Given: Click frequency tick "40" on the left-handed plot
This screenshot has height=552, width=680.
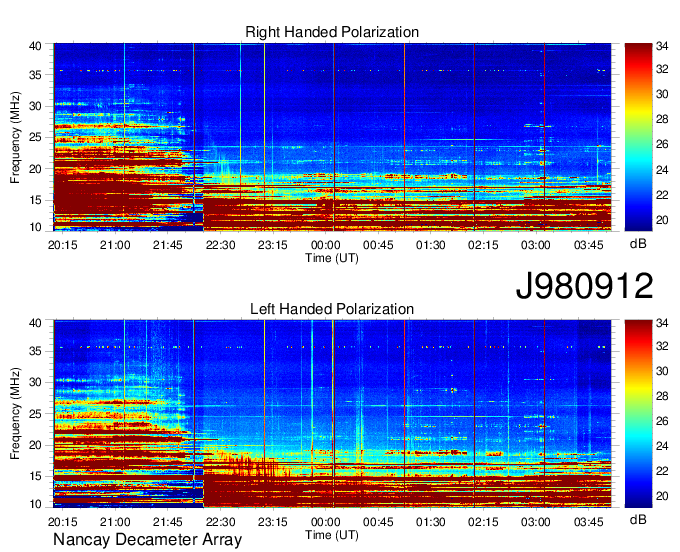Looking at the screenshot, I should (36, 323).
